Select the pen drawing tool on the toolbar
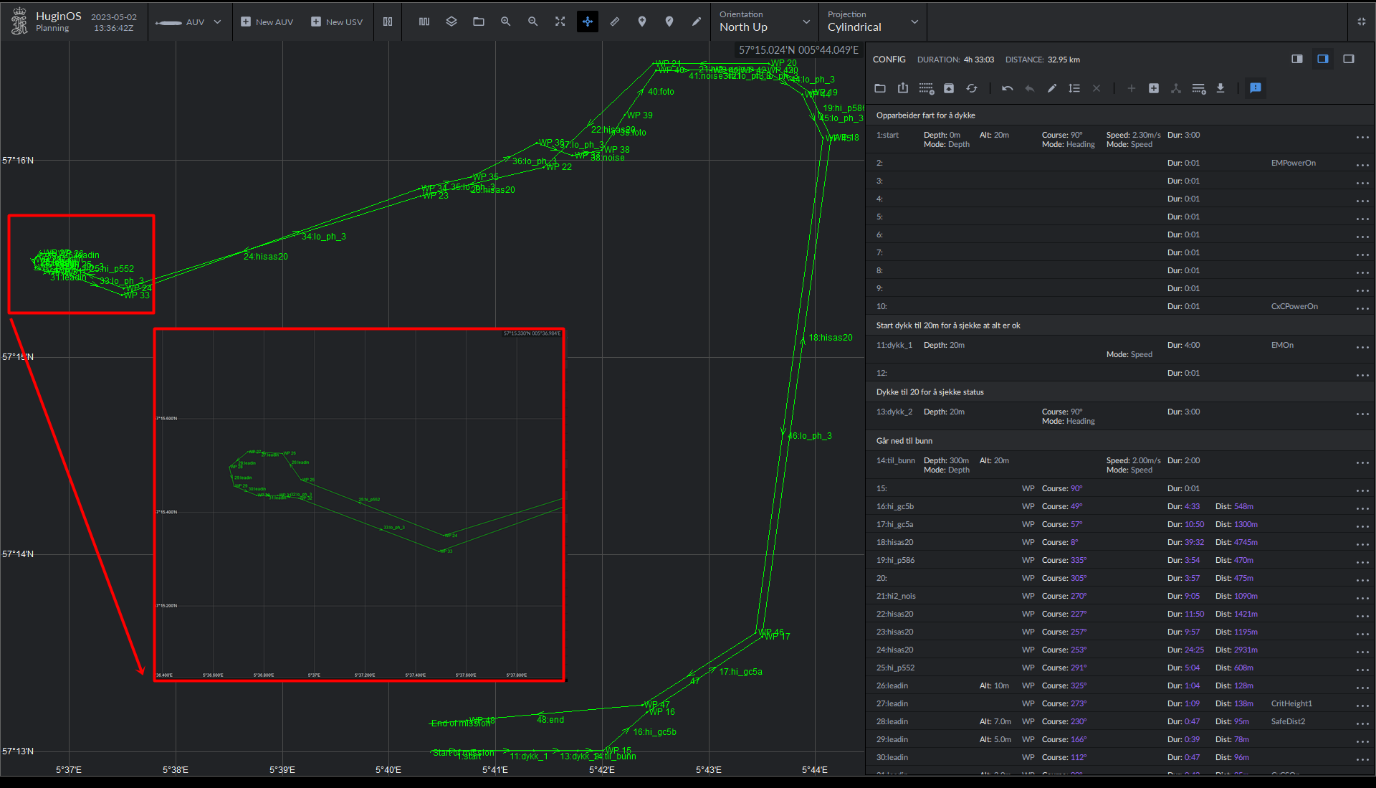 click(698, 21)
